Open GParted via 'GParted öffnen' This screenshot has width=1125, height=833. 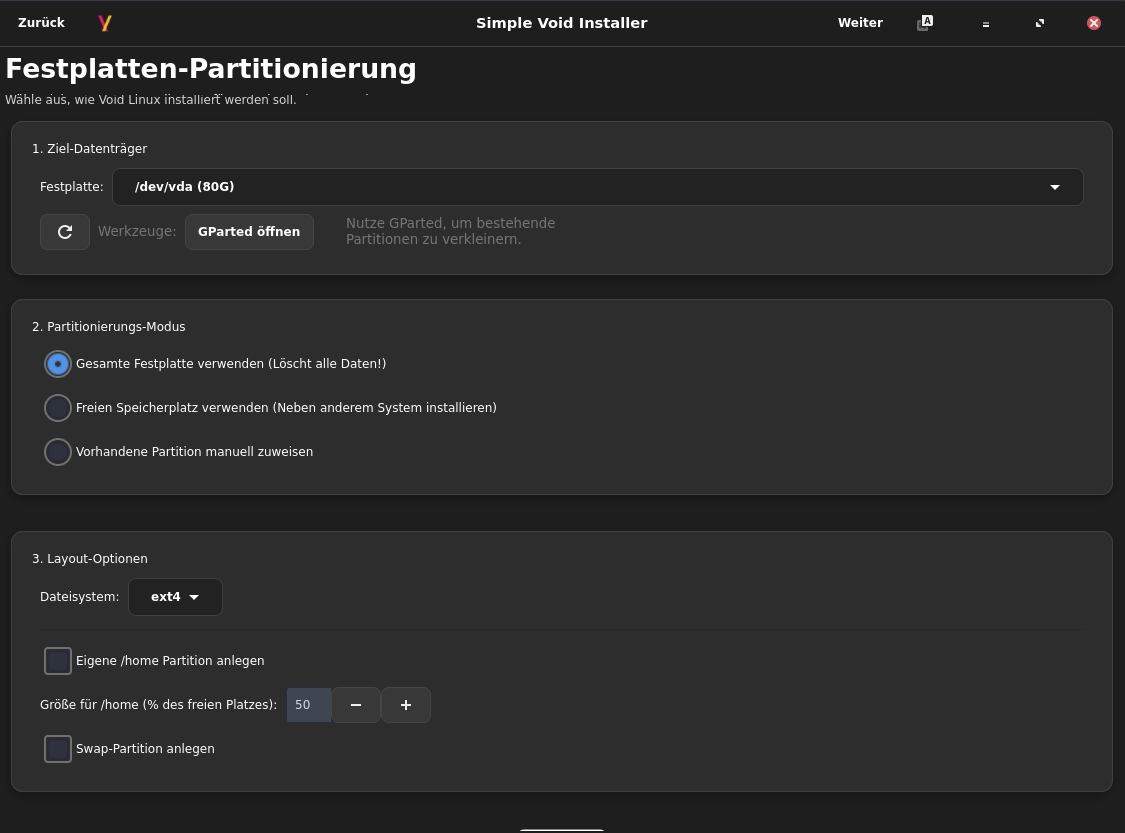[x=249, y=232]
